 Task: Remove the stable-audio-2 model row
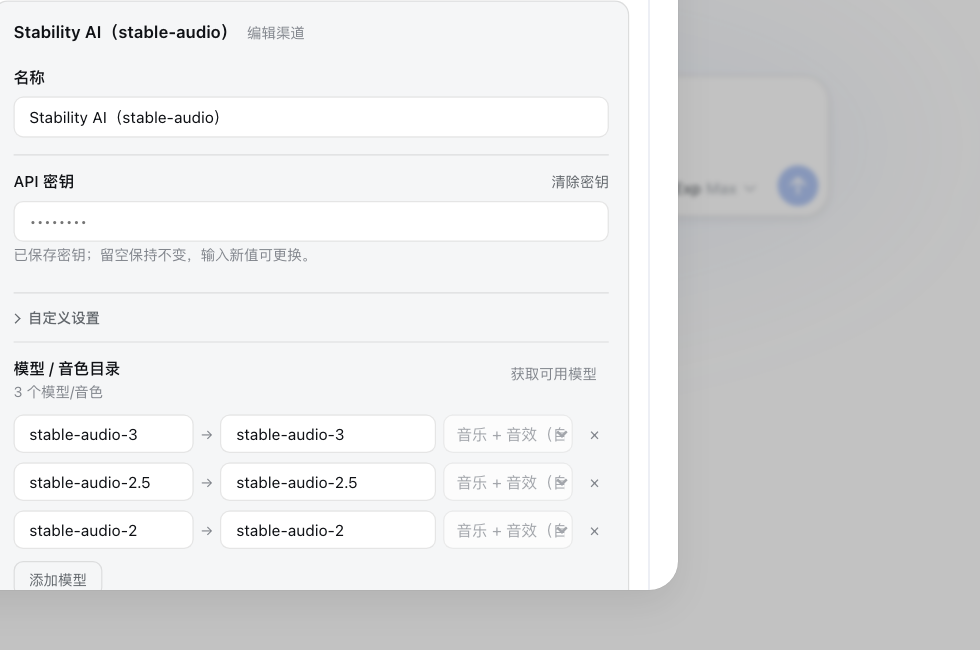594,531
